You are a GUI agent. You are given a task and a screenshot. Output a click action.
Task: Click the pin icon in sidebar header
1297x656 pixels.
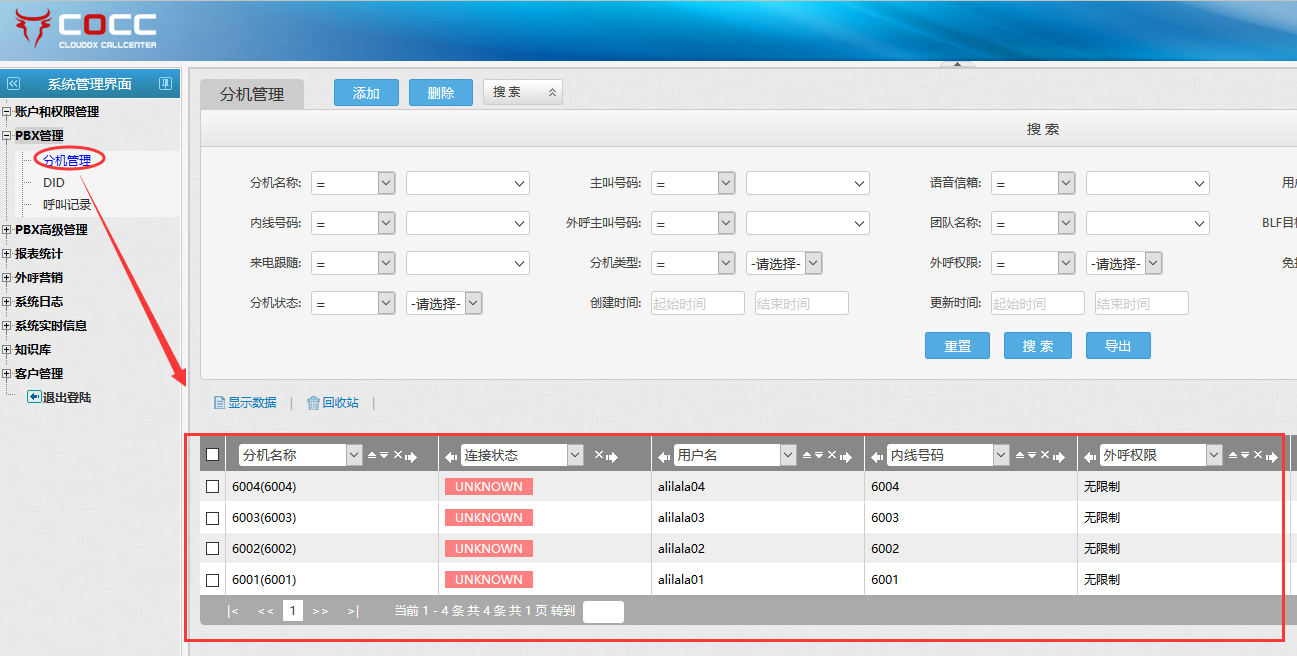point(166,84)
